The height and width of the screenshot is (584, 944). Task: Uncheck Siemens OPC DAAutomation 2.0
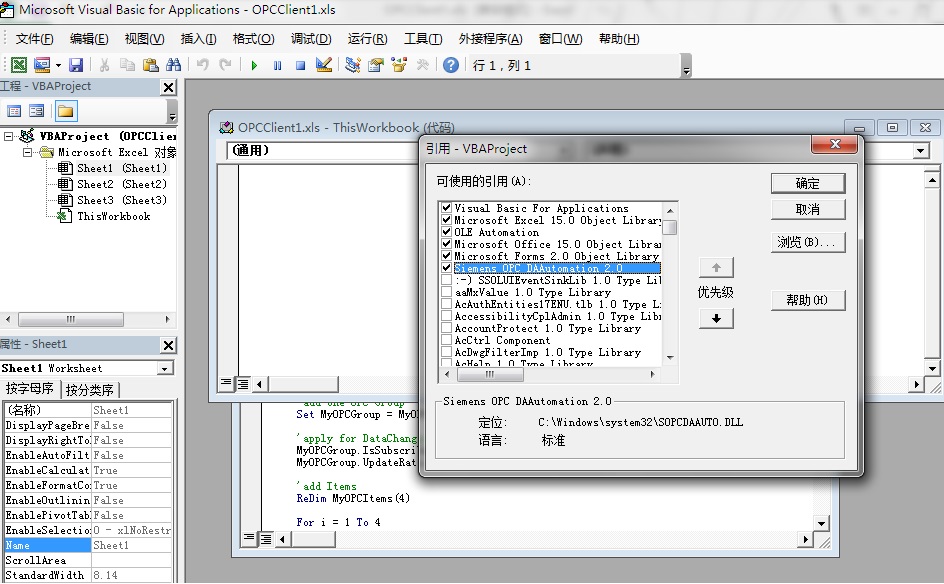tap(447, 268)
